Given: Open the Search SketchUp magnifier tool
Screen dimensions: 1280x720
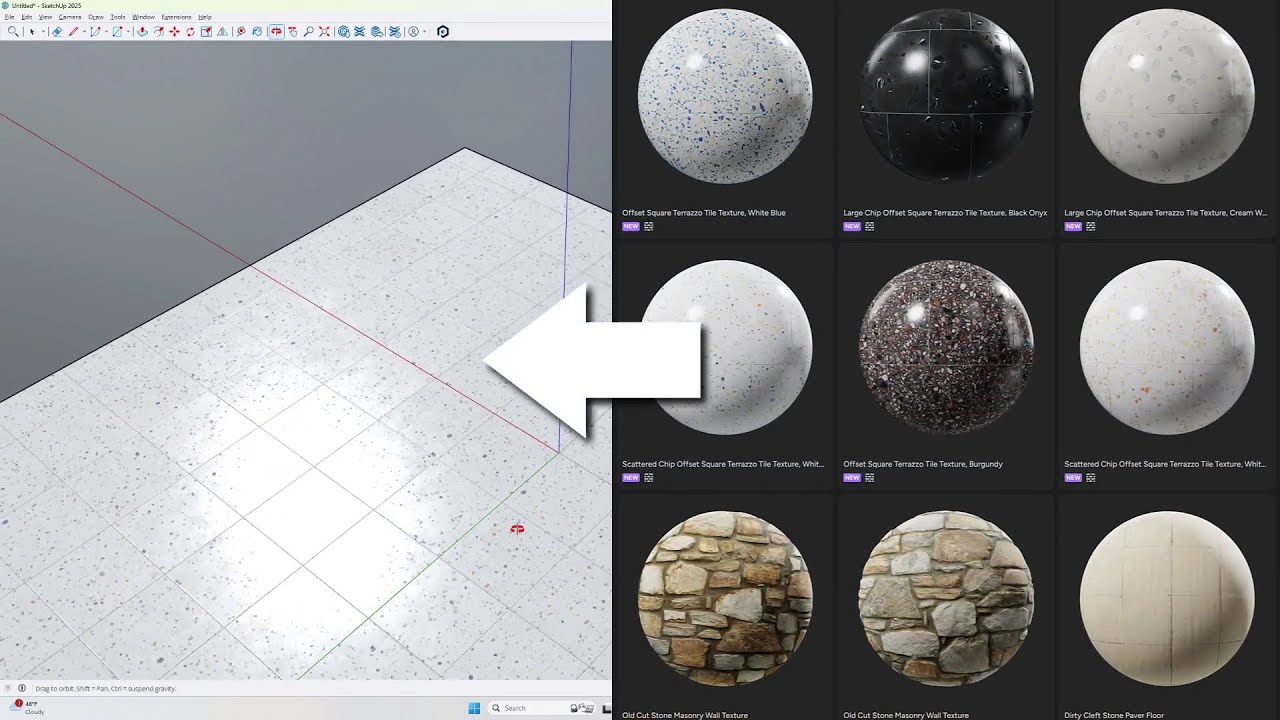Looking at the screenshot, I should point(13,32).
